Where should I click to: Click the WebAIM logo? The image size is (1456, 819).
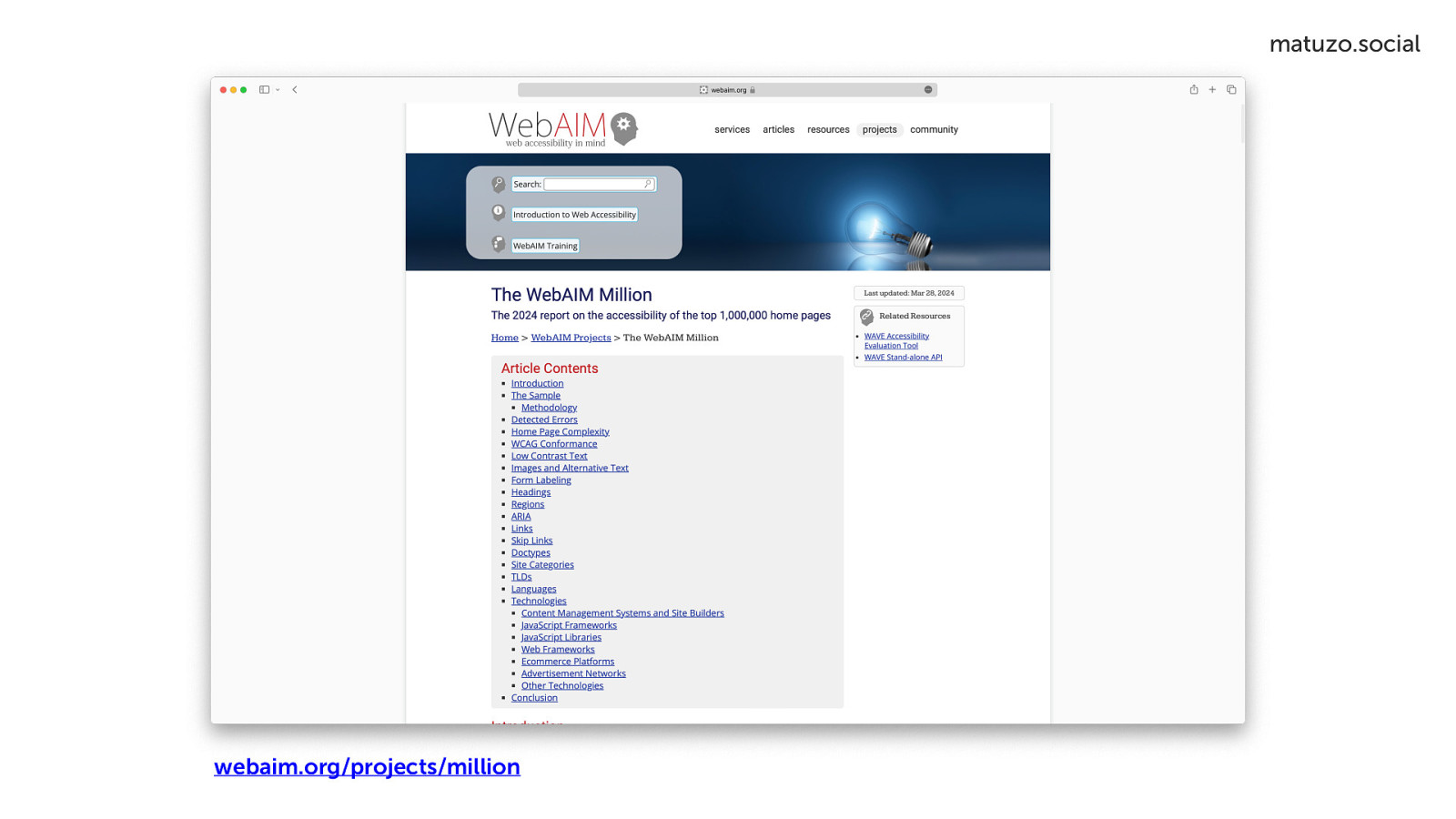tap(563, 129)
